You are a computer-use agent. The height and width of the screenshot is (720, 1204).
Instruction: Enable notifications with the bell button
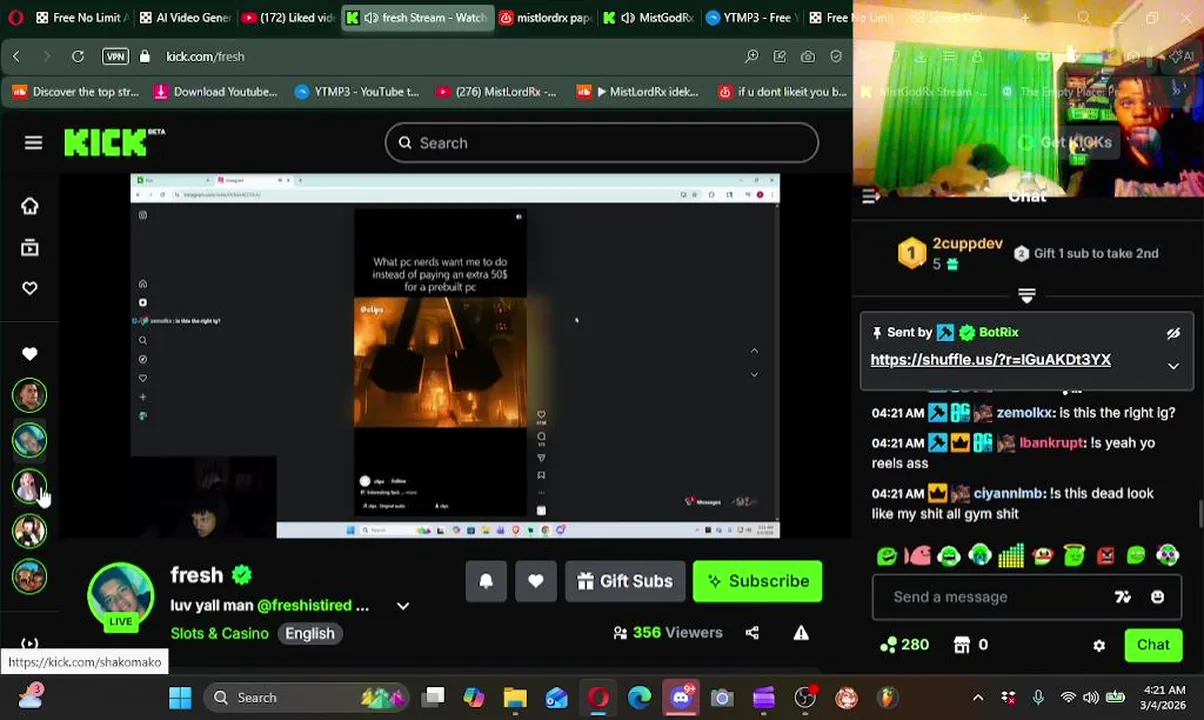(x=486, y=581)
